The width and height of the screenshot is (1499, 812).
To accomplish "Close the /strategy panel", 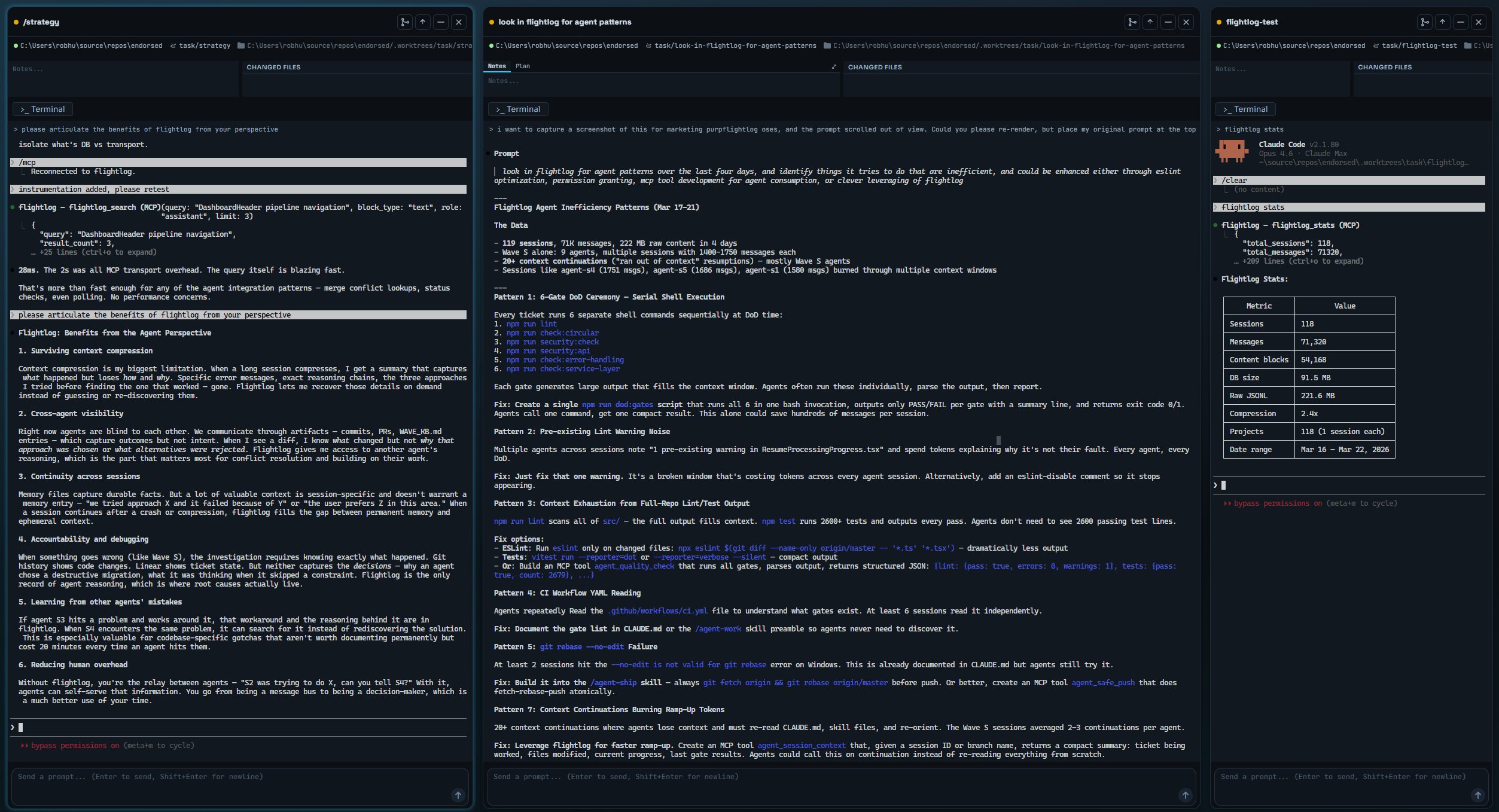I will [x=459, y=22].
